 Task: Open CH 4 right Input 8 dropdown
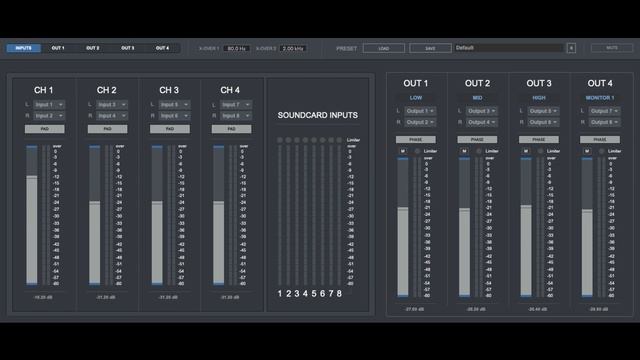[236, 116]
